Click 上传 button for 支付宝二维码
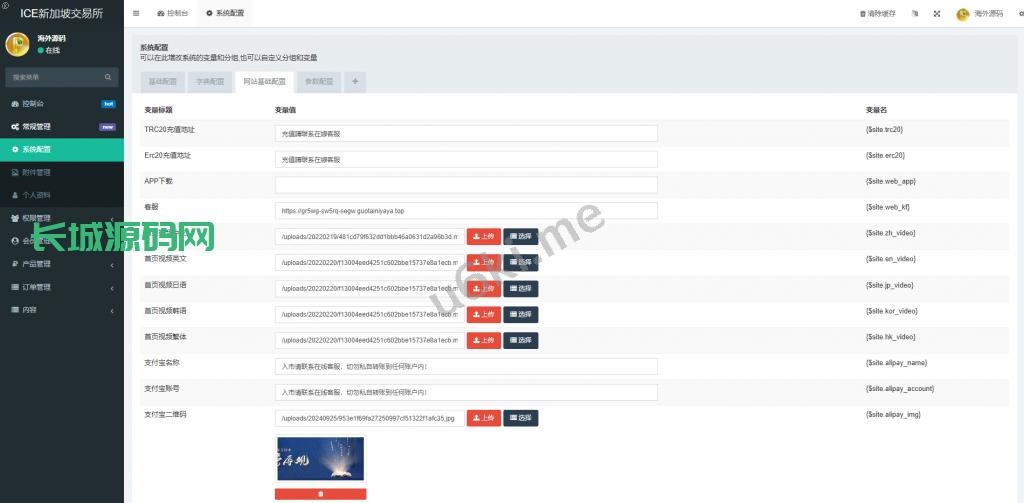This screenshot has height=503, width=1024. [x=483, y=418]
